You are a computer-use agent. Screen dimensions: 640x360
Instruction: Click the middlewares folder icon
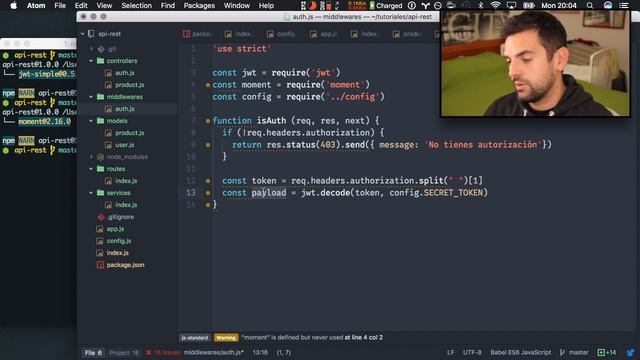[100, 97]
